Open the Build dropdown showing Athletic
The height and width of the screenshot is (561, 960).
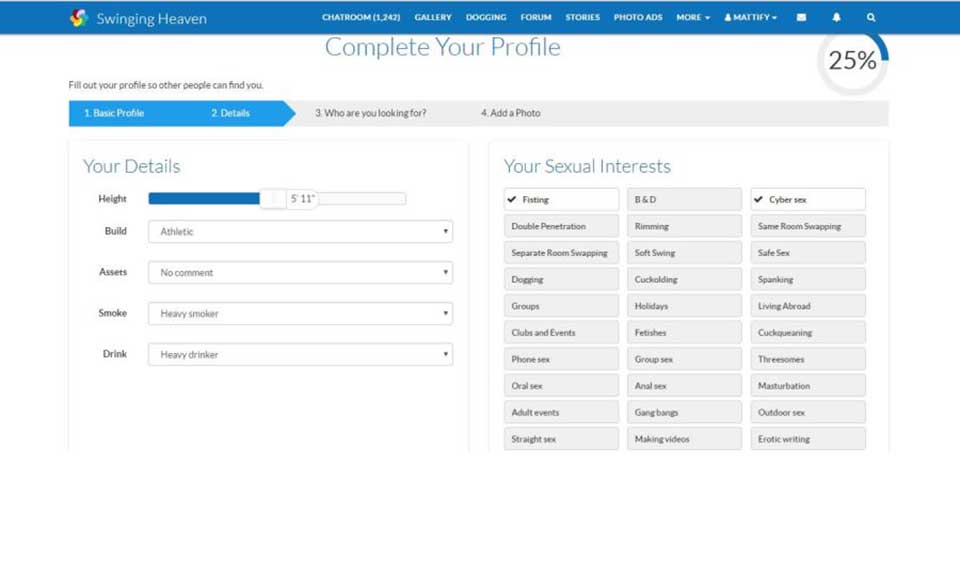point(300,232)
